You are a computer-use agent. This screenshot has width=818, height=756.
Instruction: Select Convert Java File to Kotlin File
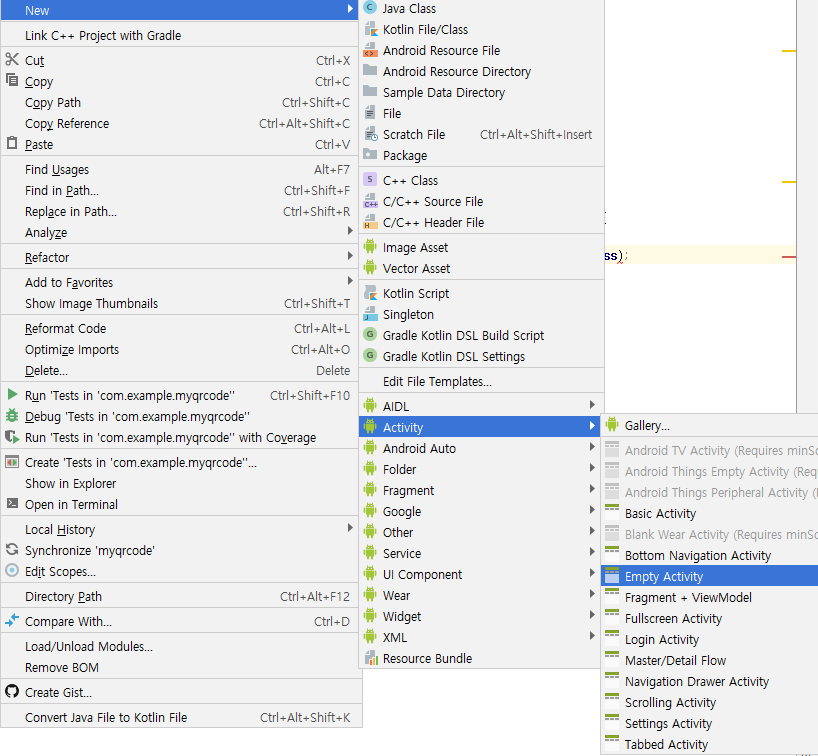[x=179, y=717]
